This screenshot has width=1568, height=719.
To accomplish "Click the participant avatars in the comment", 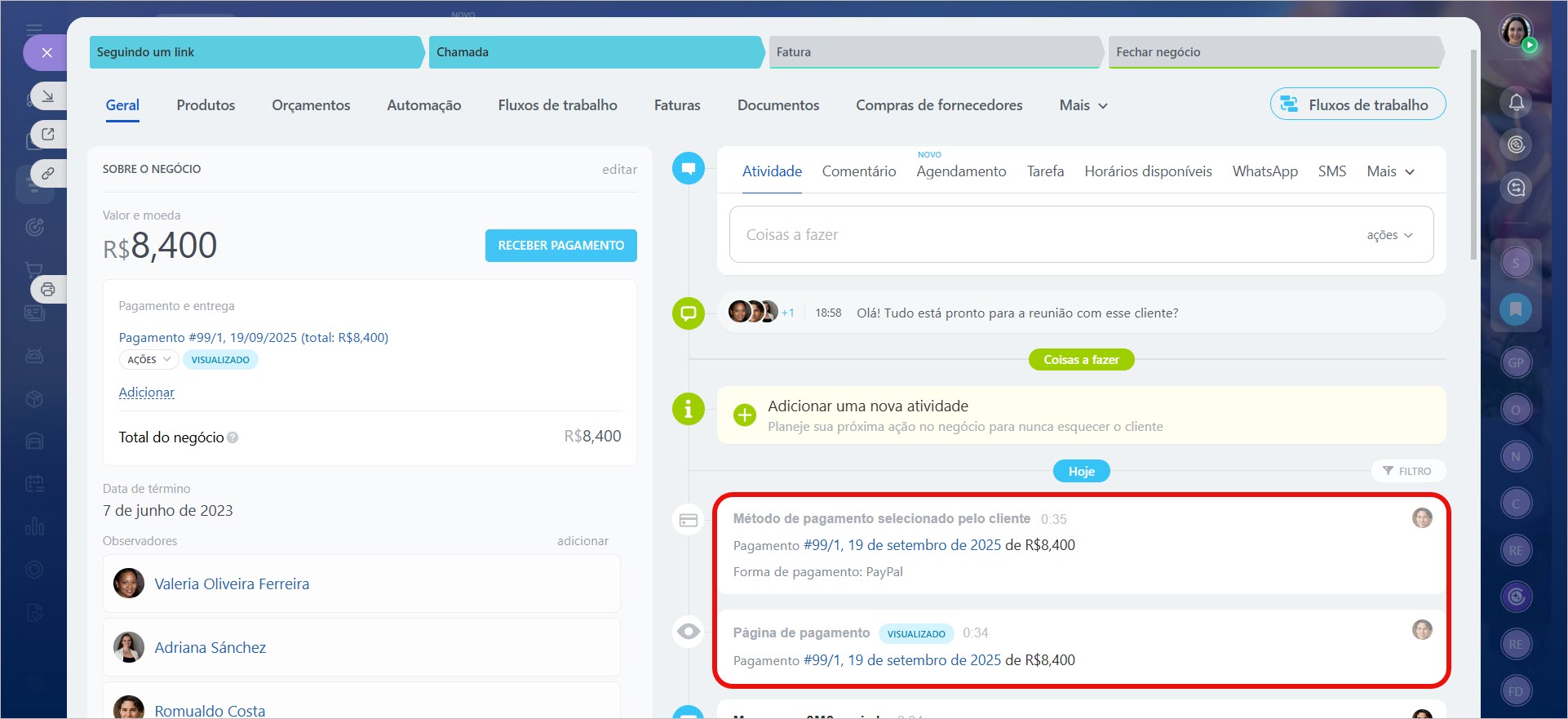I will click(753, 312).
